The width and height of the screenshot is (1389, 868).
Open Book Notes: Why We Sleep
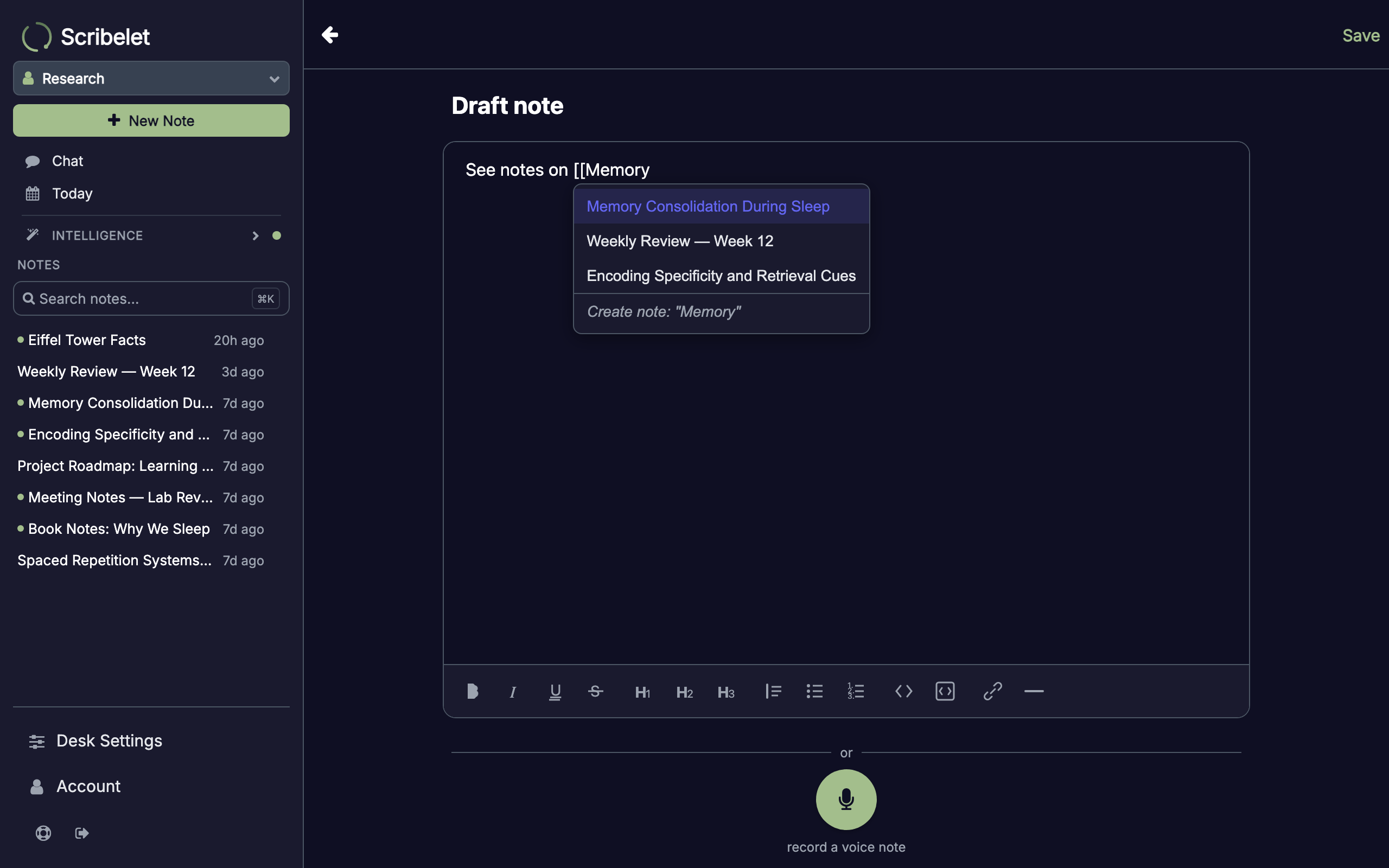pyautogui.click(x=141, y=529)
